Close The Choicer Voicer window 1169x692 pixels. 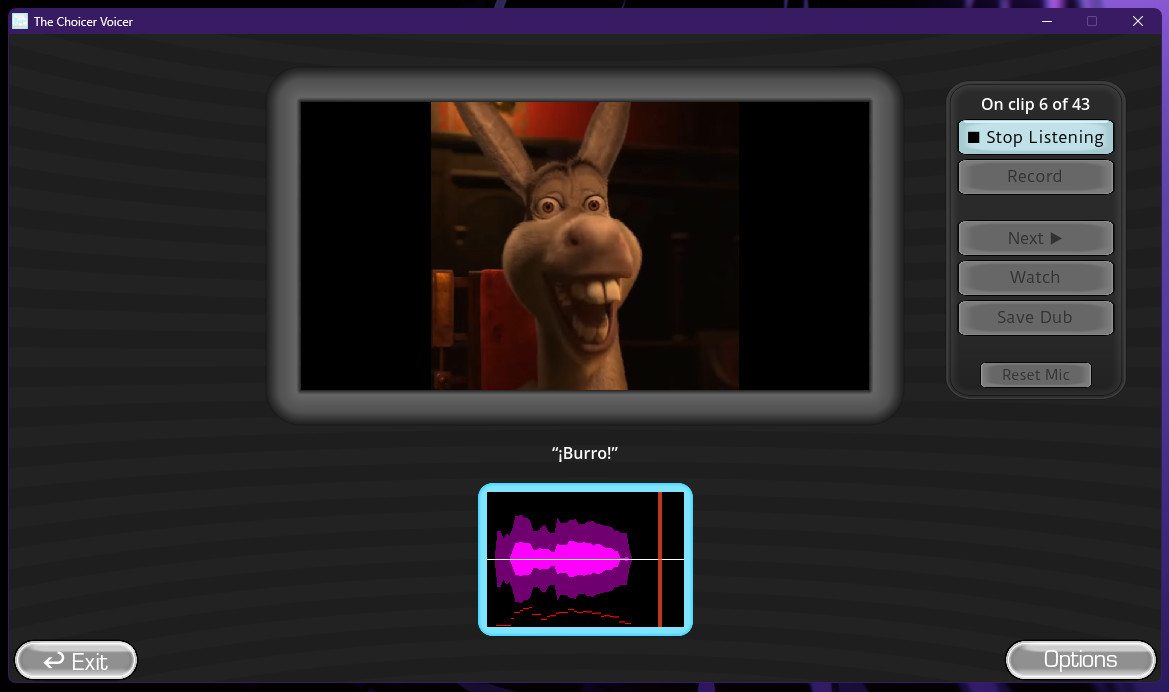[1138, 21]
